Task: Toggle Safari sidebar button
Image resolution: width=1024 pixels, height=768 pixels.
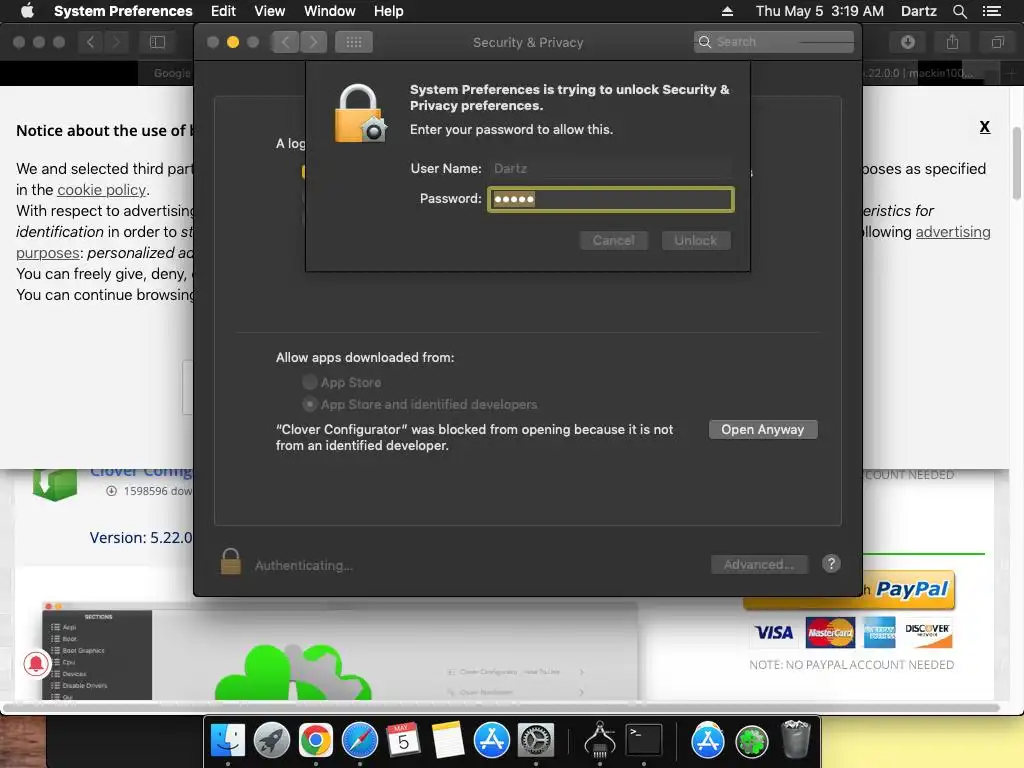Action: click(x=157, y=42)
